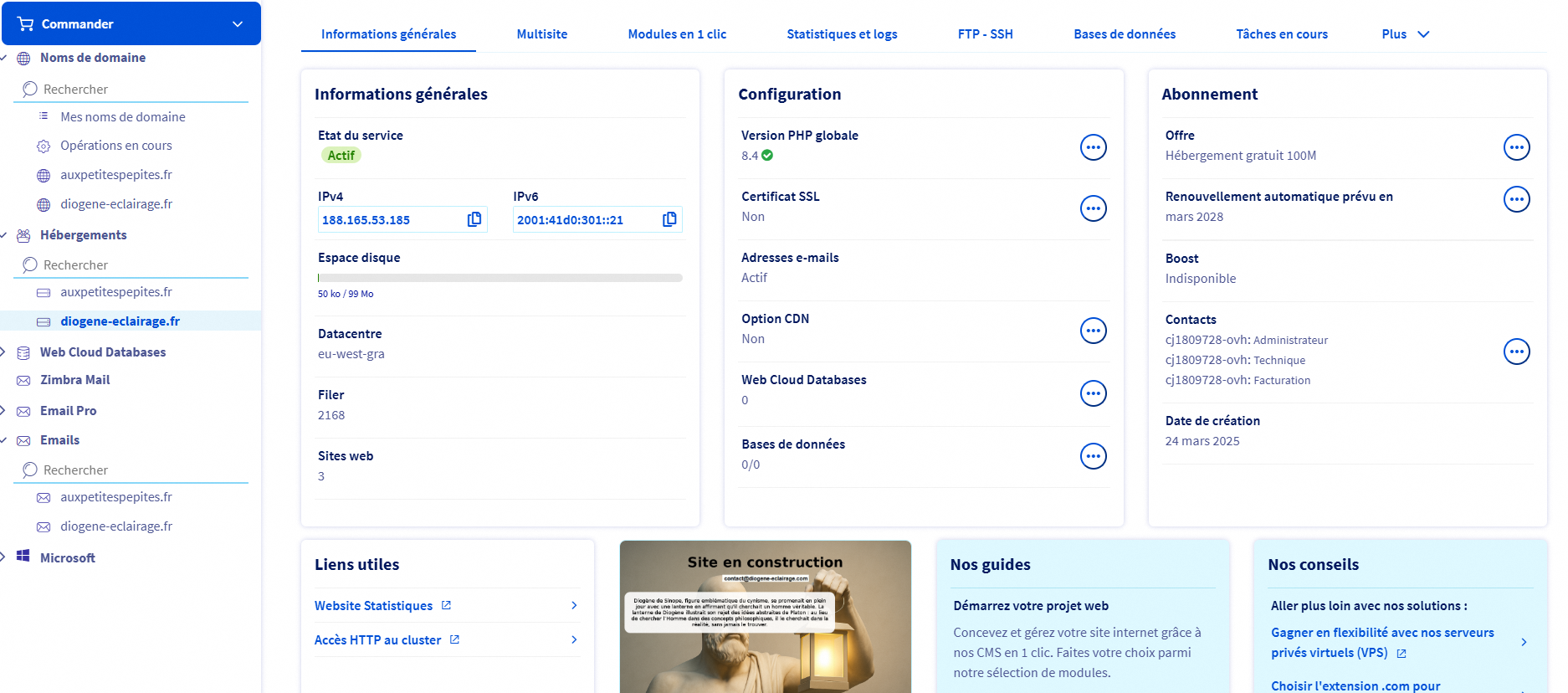The image size is (1568, 693).
Task: Open the Website Statistiques link
Action: pos(374,606)
